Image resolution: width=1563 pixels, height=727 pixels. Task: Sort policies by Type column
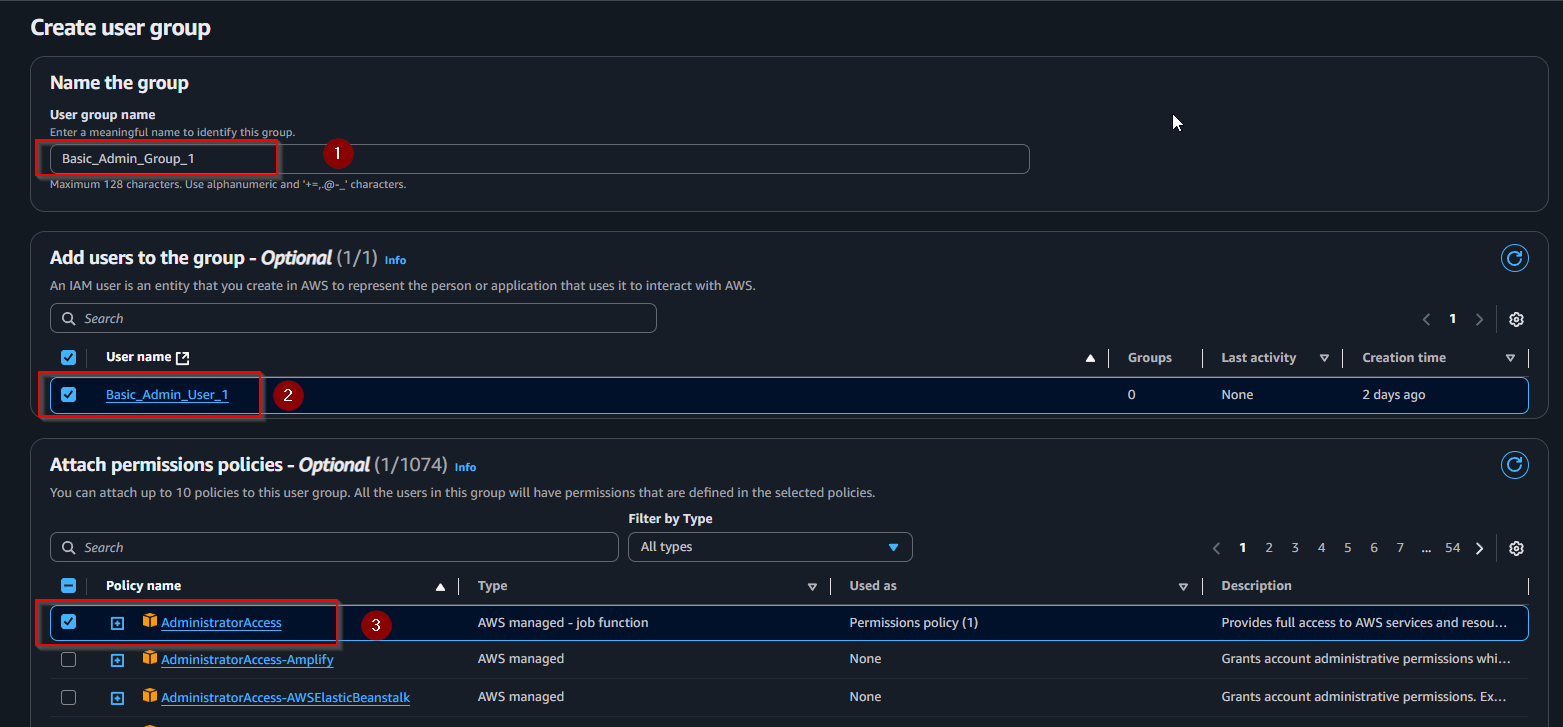click(812, 587)
